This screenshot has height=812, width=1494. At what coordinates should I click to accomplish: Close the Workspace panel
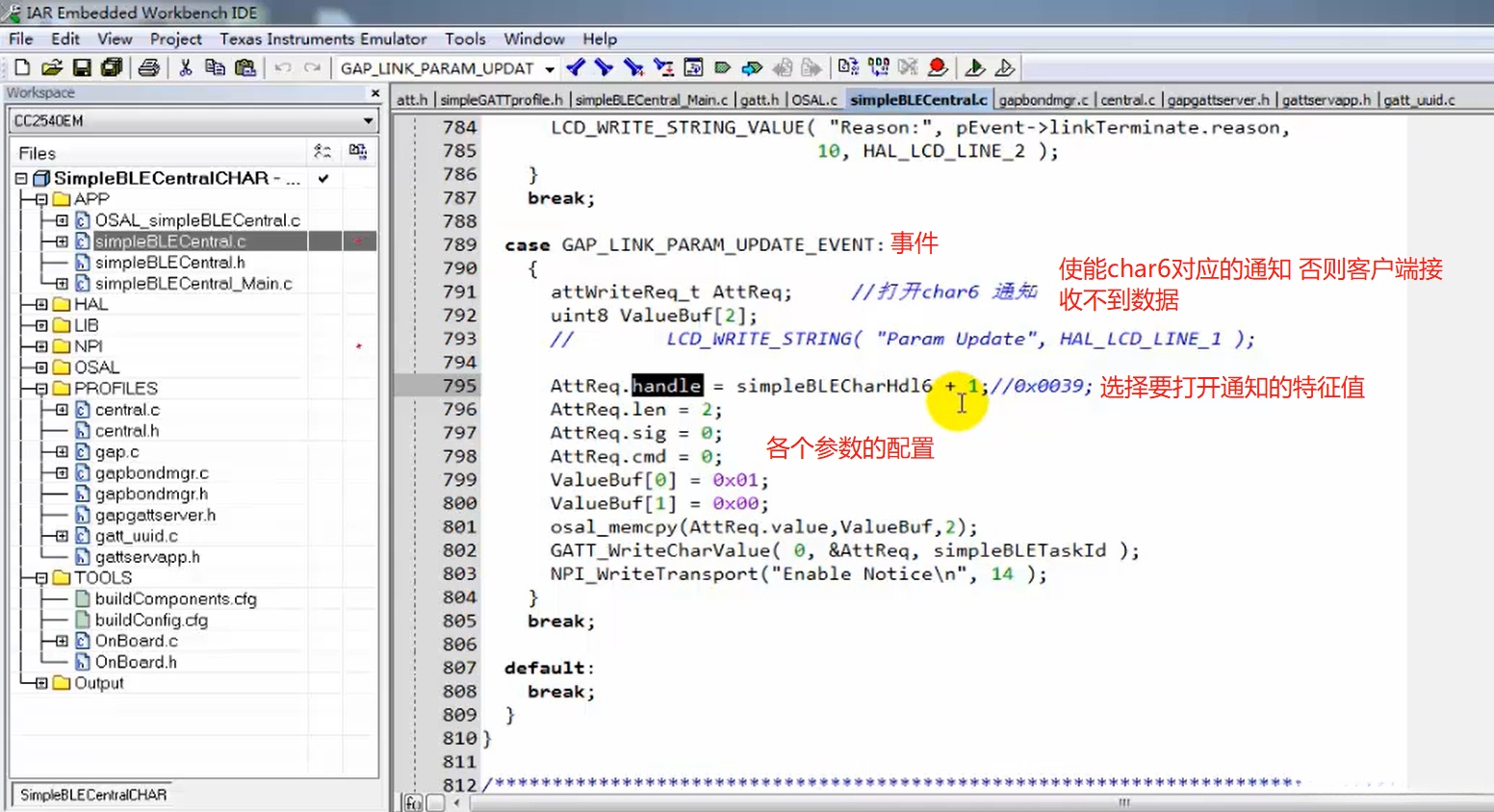[x=375, y=93]
